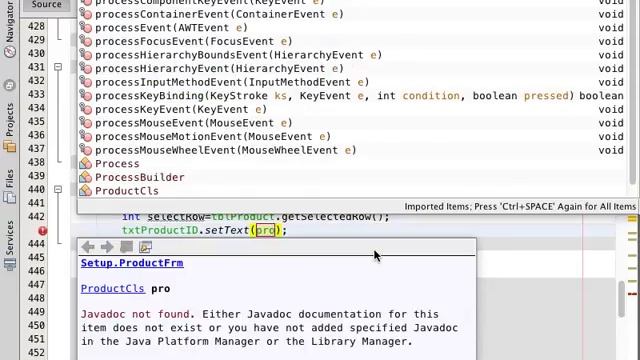640x360 pixels.
Task: Open the Services side panel
Action: [10, 245]
